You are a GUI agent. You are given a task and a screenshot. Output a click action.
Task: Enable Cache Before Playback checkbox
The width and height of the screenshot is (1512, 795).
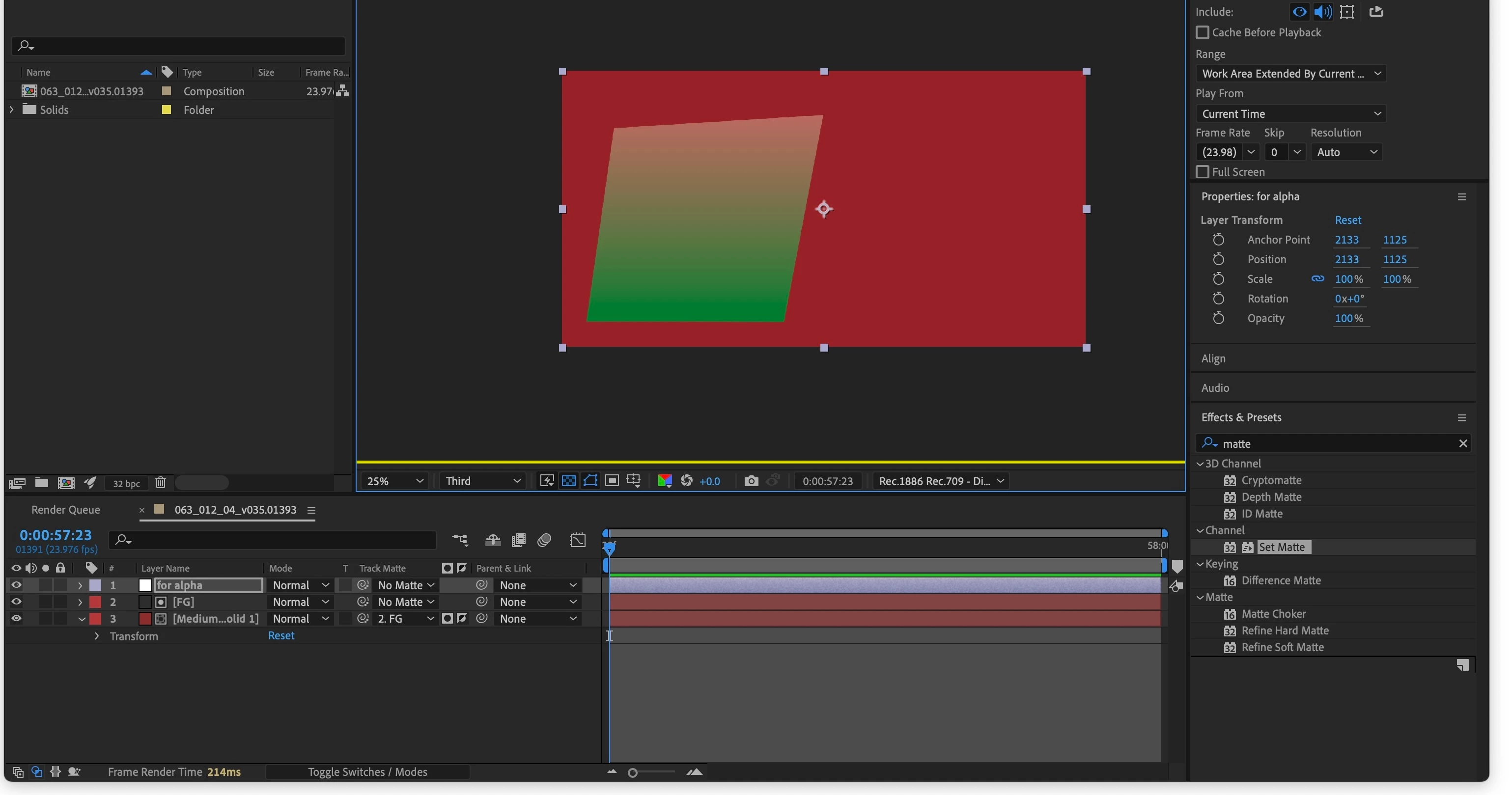coord(1202,33)
